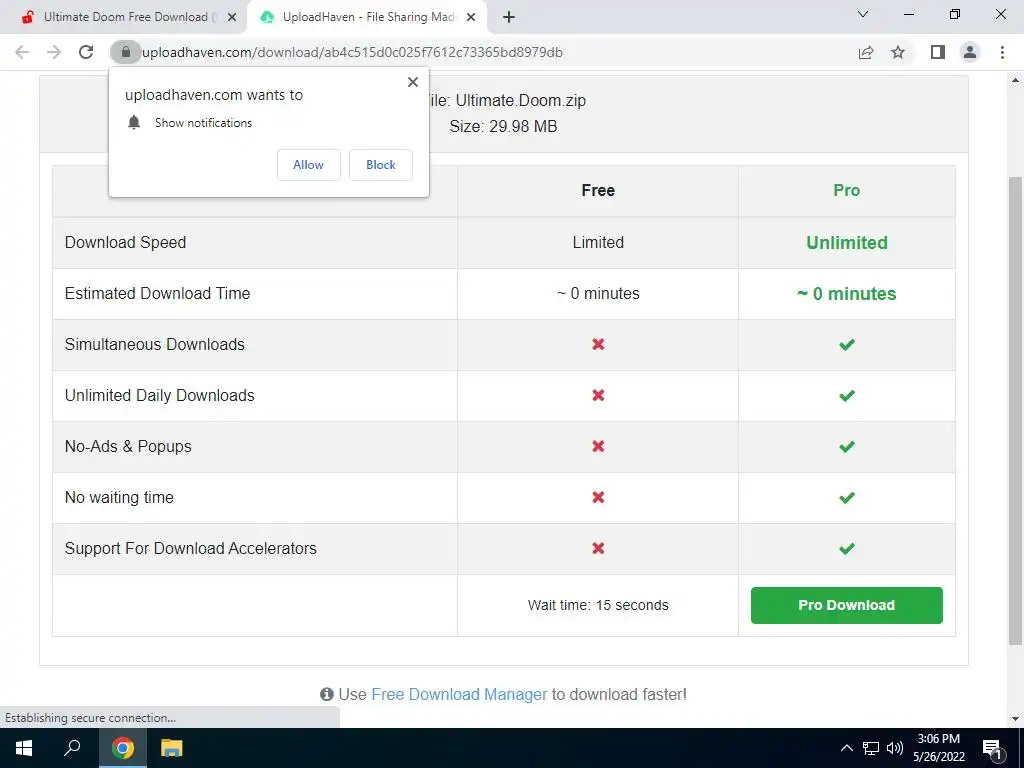Viewport: 1024px width, 768px height.
Task: Open the Windows Start menu
Action: point(24,748)
